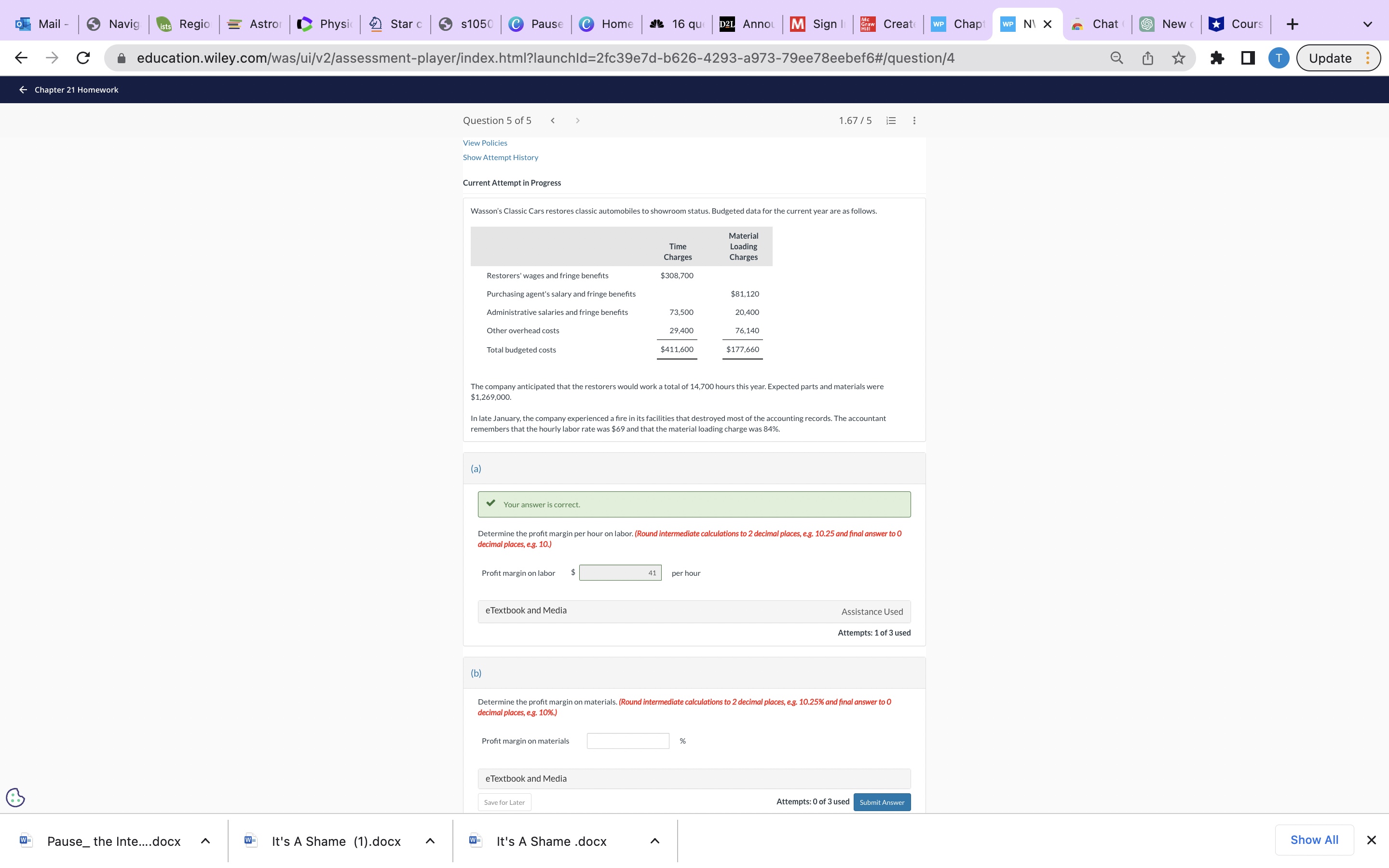Open the View Policies link
Screen dimensions: 1389x868
click(x=485, y=142)
